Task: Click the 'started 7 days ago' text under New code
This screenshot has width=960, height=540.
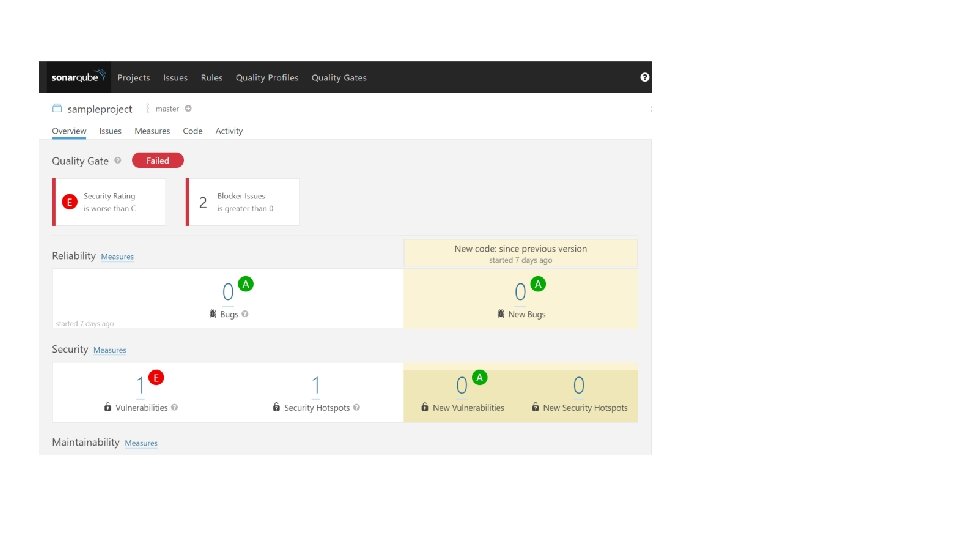Action: click(x=520, y=260)
